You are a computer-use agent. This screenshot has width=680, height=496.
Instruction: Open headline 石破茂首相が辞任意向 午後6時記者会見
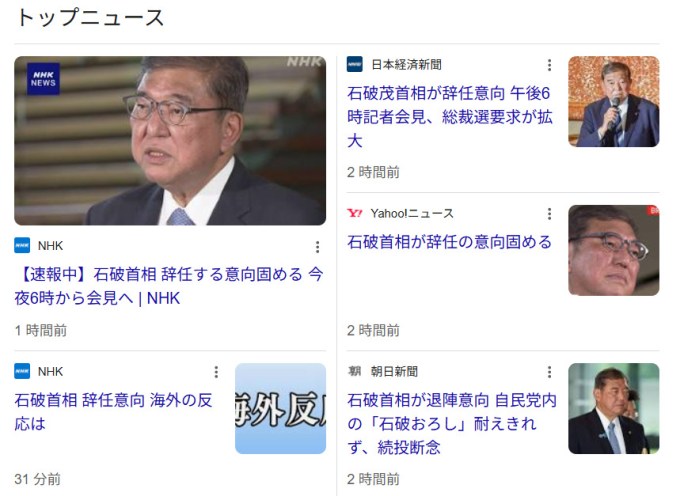click(450, 117)
